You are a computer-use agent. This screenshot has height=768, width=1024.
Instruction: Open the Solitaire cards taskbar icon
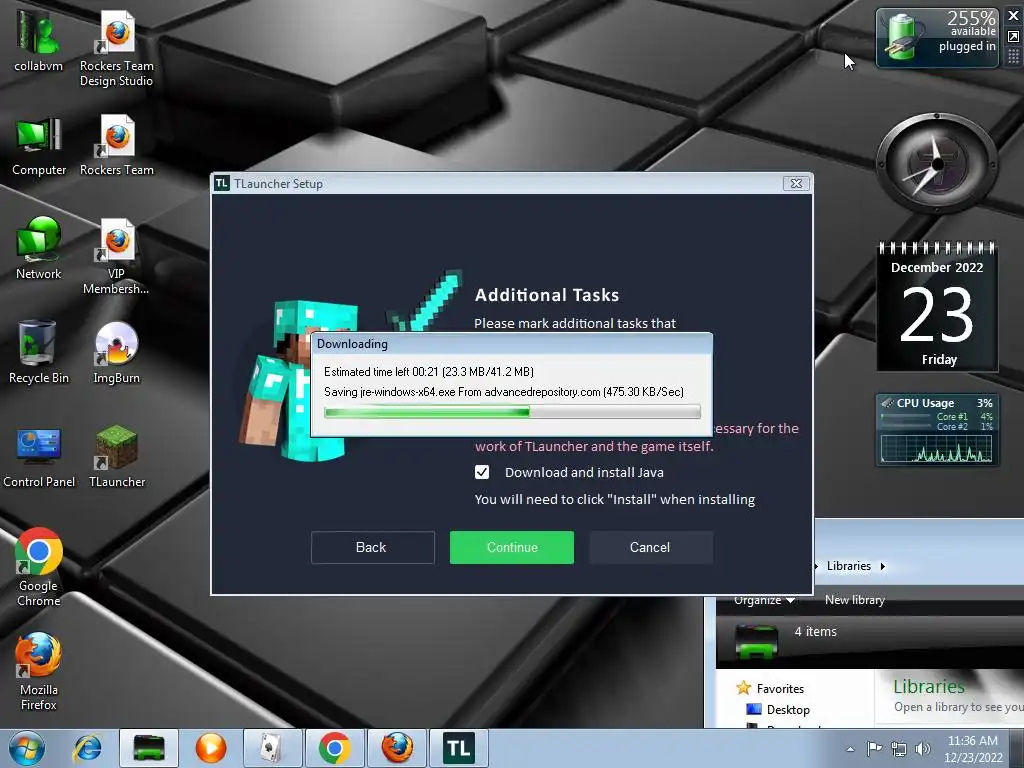(272, 748)
